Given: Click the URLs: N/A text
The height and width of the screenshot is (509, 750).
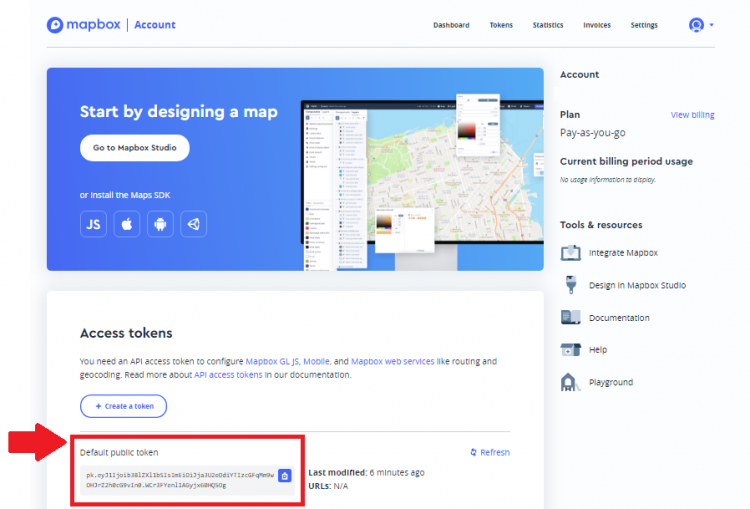Looking at the screenshot, I should pos(328,486).
